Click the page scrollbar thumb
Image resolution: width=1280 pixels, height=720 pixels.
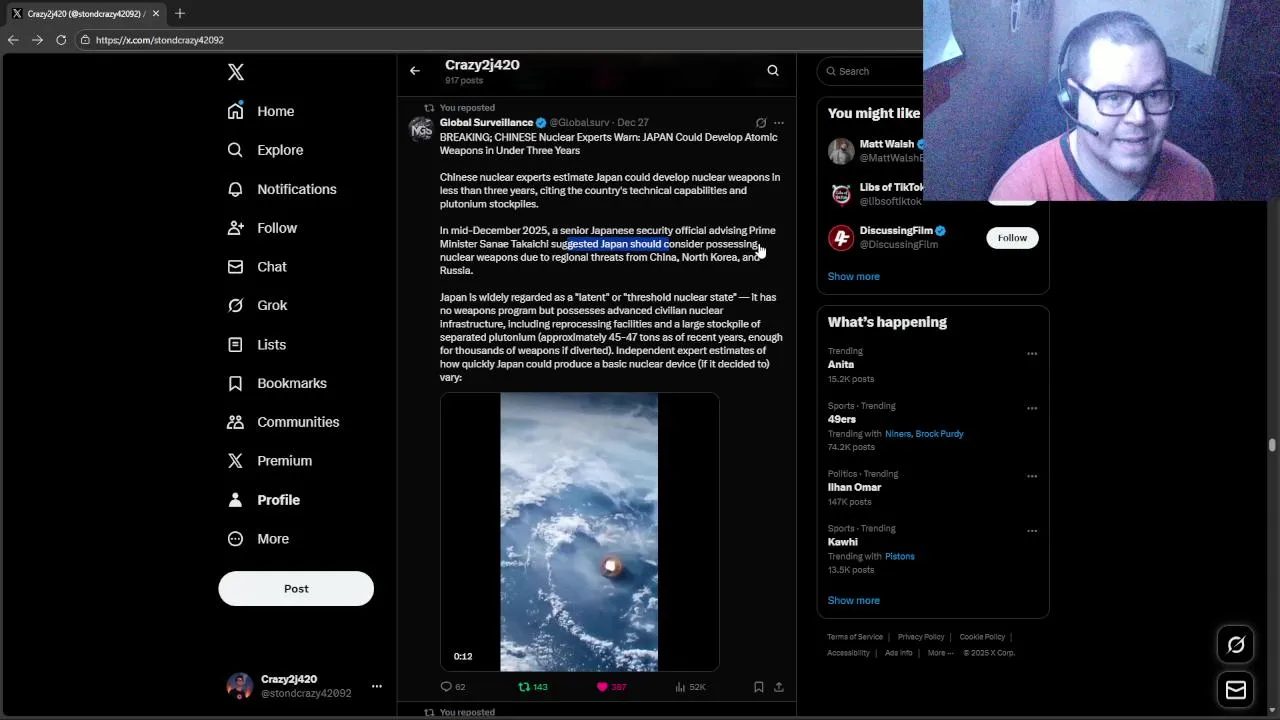click(1273, 445)
